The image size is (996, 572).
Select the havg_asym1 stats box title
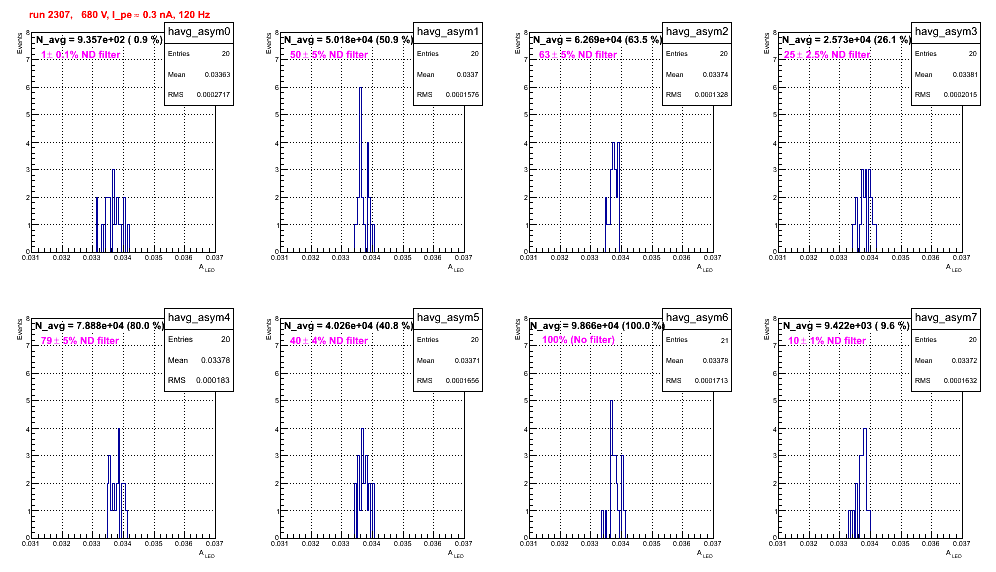pos(448,32)
